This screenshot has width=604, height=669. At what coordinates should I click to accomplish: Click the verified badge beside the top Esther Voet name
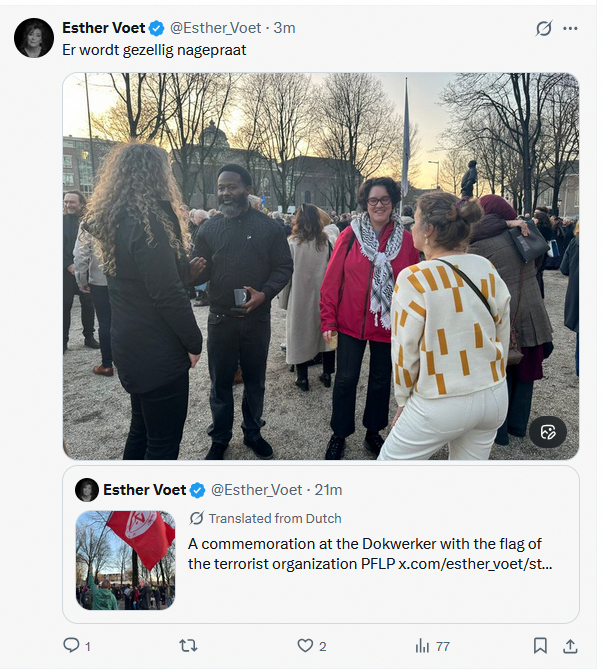pos(157,28)
